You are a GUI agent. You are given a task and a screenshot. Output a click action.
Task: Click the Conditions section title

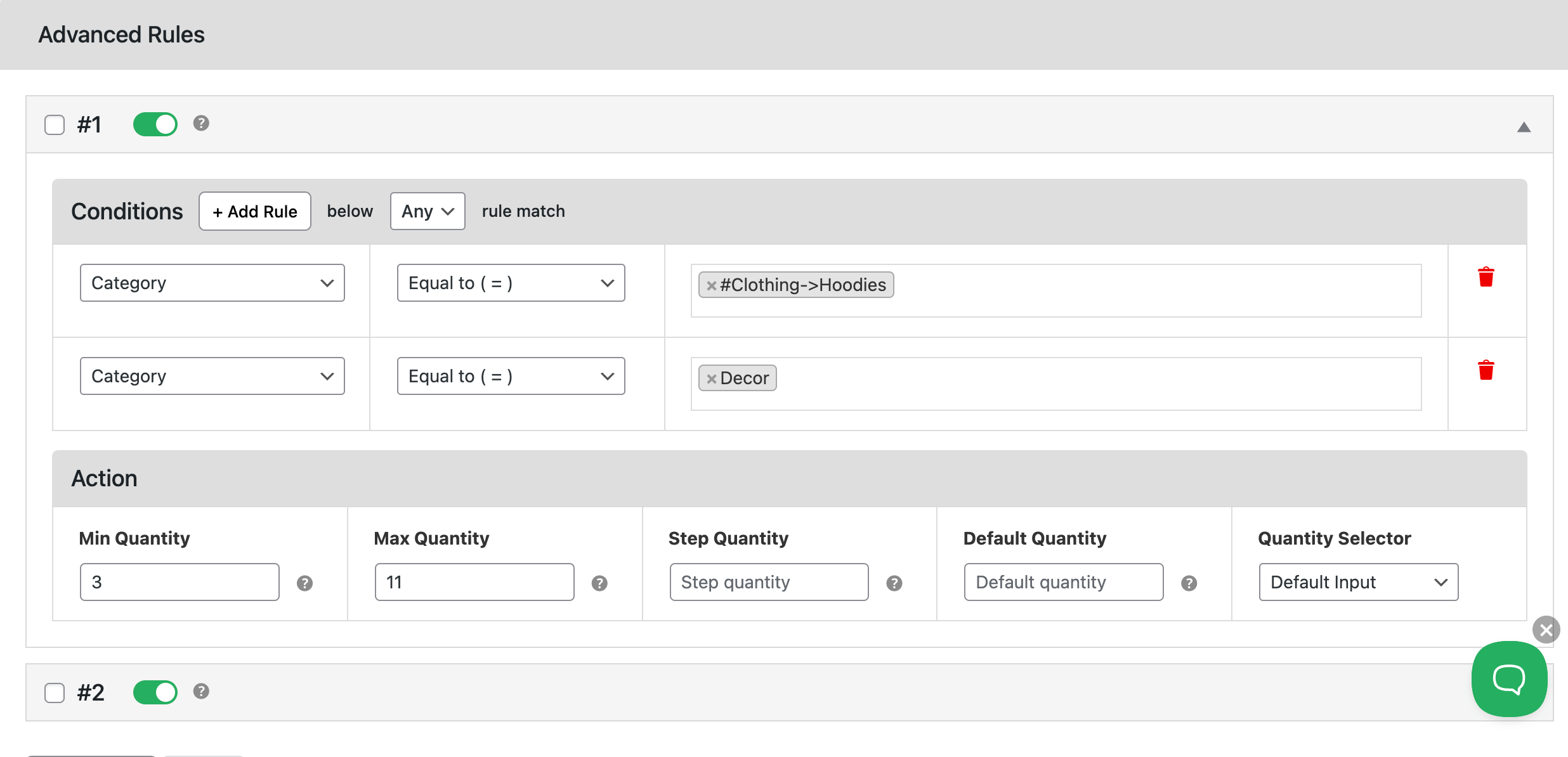127,211
